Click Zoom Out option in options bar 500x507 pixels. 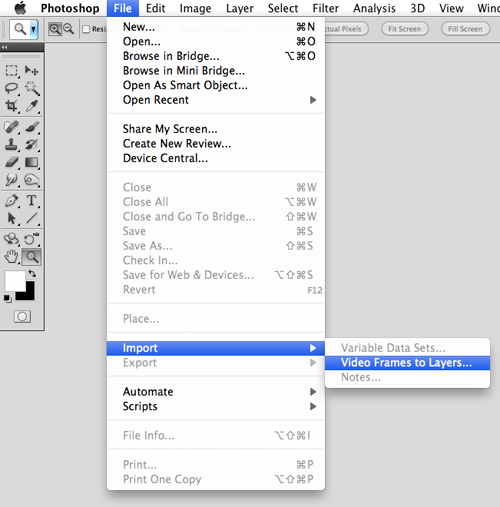pos(68,29)
